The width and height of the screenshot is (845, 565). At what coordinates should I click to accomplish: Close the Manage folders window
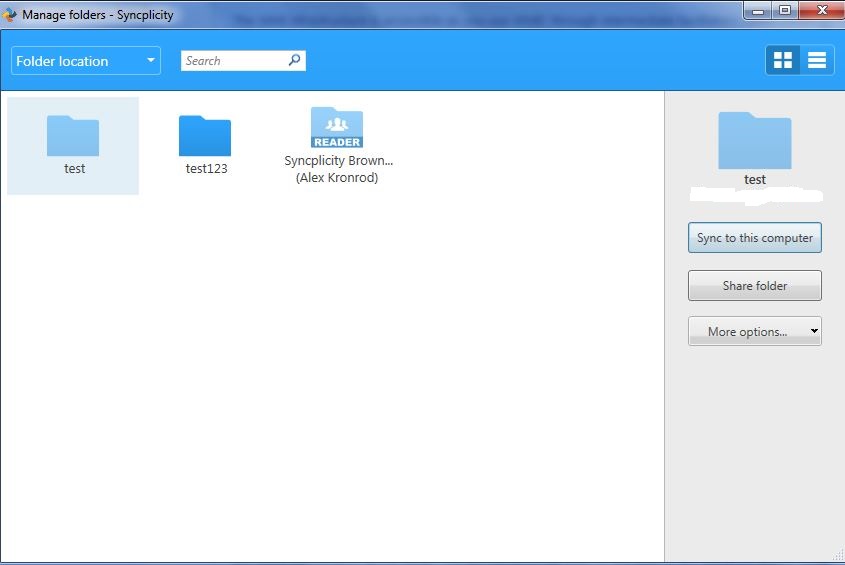(820, 10)
